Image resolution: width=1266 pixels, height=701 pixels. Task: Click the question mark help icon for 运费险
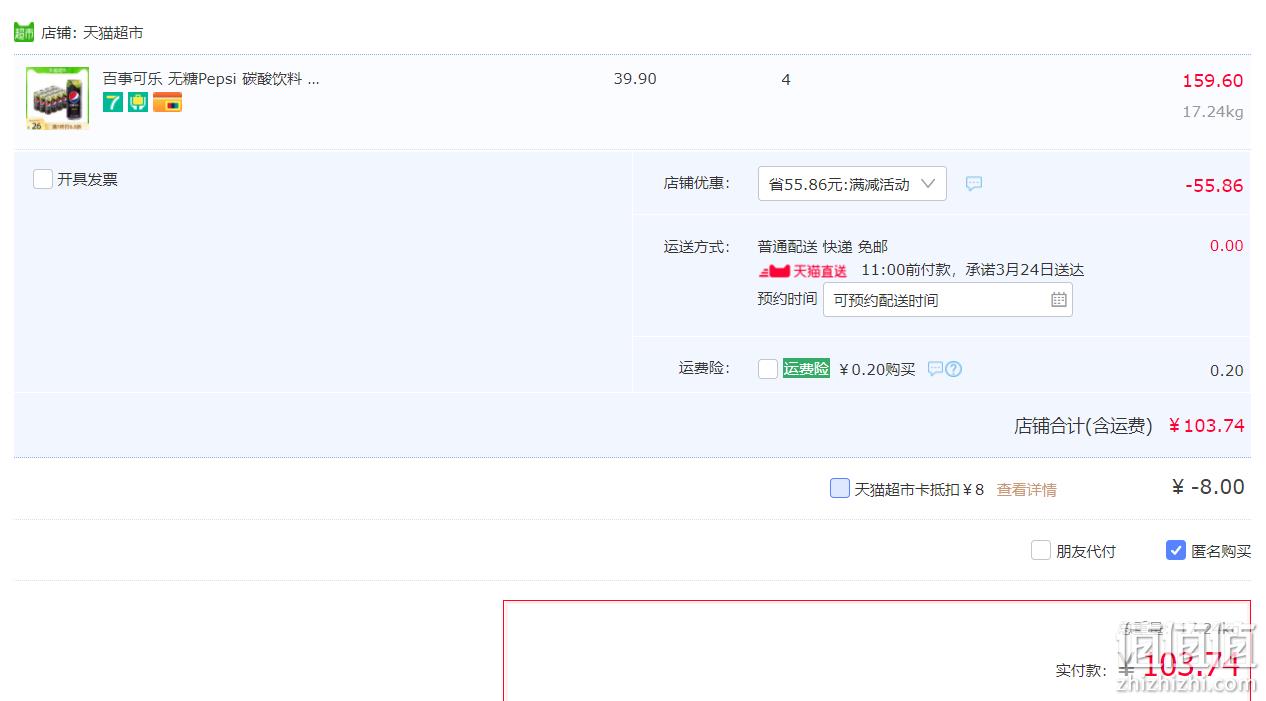954,369
